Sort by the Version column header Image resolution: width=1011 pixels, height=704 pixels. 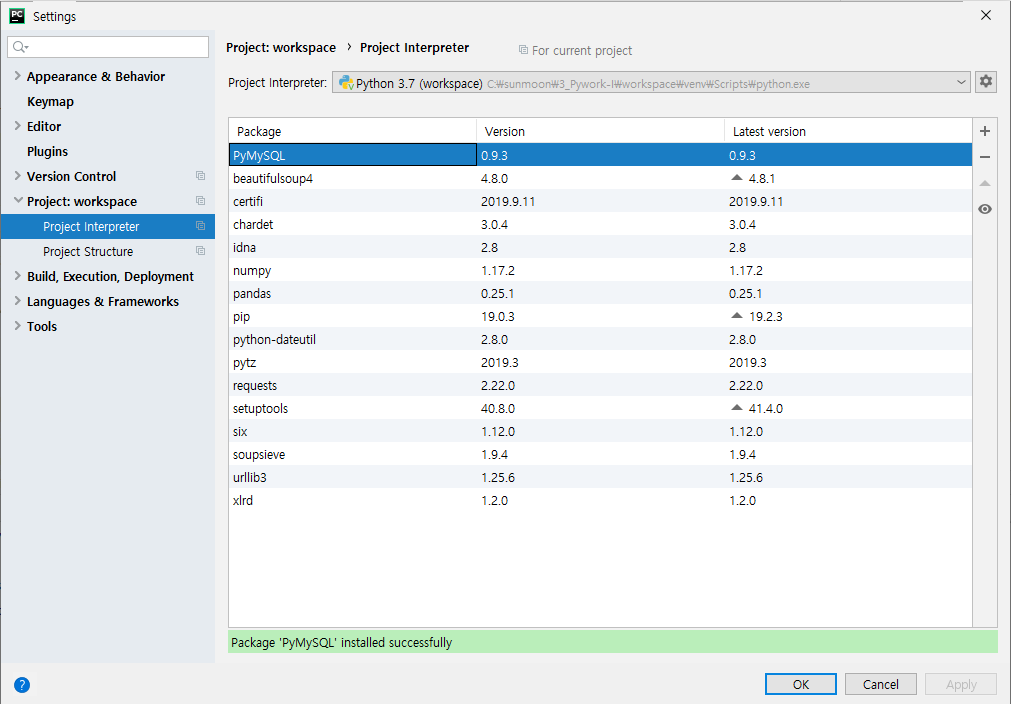(x=600, y=132)
